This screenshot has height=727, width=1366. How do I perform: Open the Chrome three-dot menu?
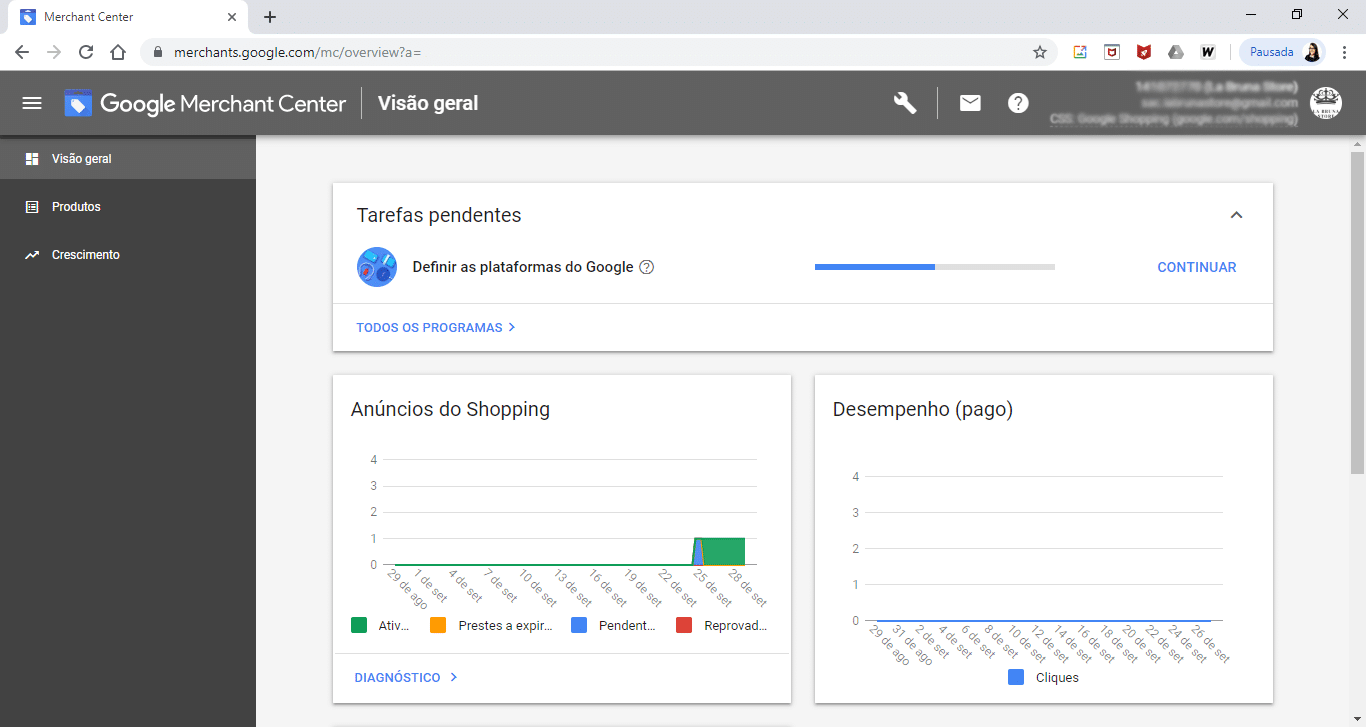click(x=1345, y=52)
